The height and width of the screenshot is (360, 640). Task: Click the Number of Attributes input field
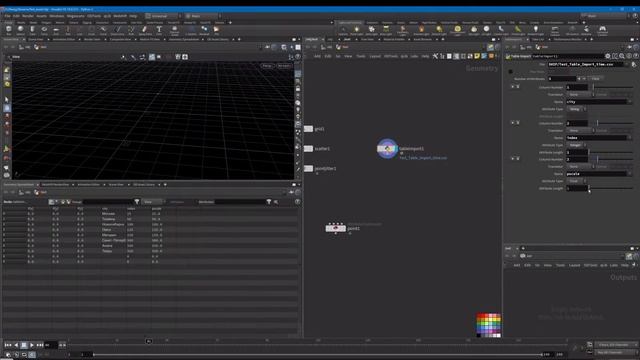pyautogui.click(x=562, y=78)
